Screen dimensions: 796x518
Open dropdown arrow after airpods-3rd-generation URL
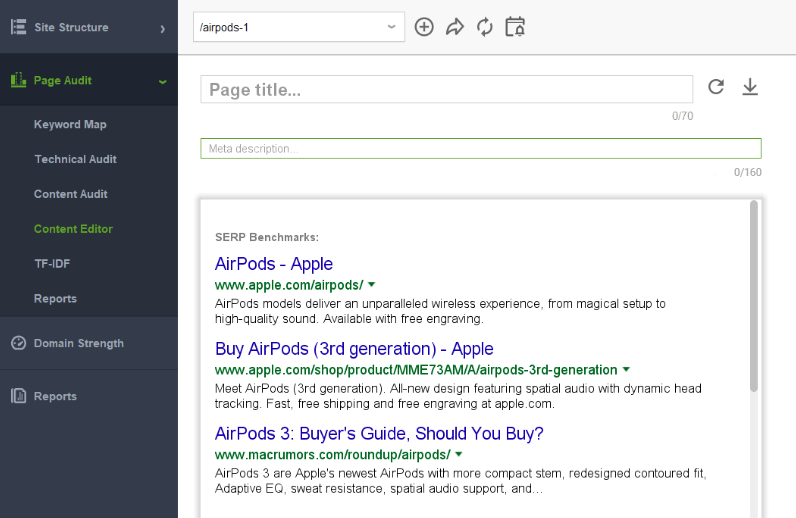626,369
